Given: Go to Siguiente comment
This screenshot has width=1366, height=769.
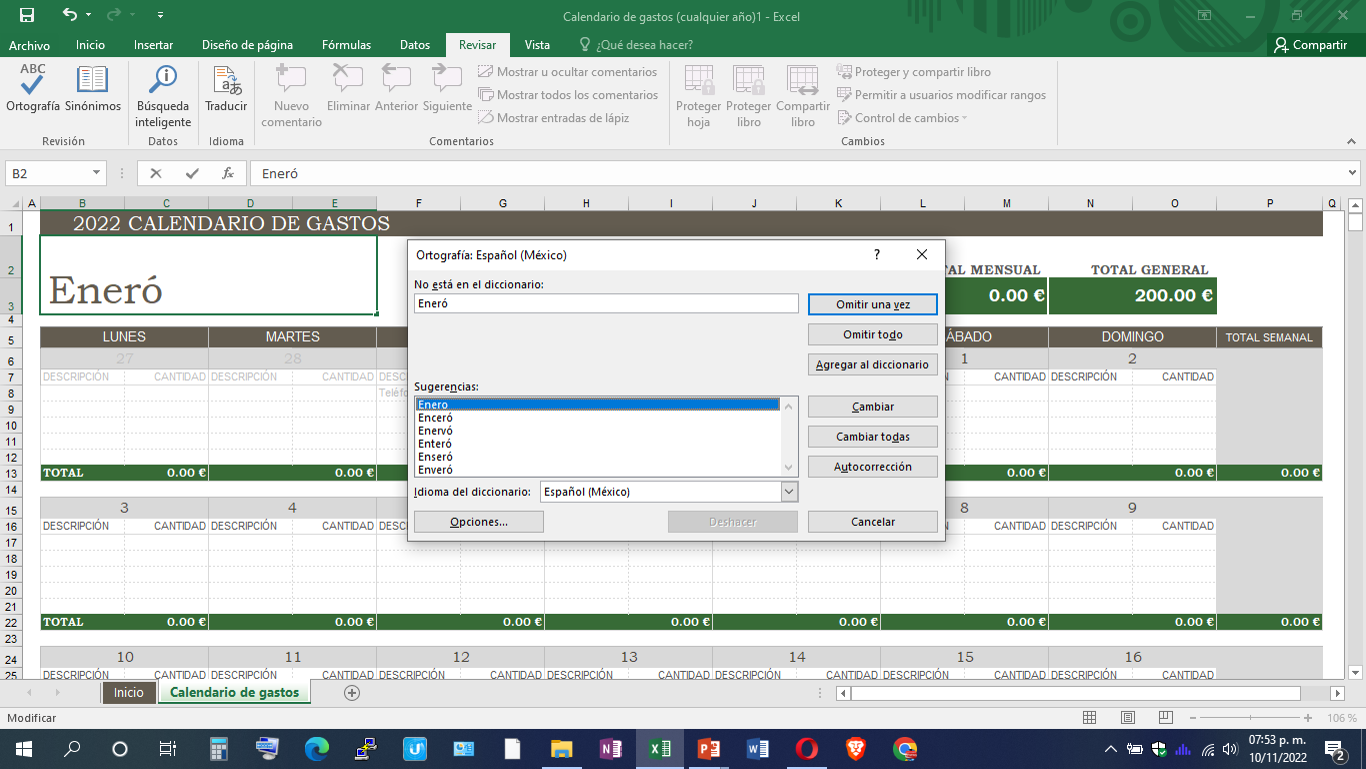Looking at the screenshot, I should (447, 88).
